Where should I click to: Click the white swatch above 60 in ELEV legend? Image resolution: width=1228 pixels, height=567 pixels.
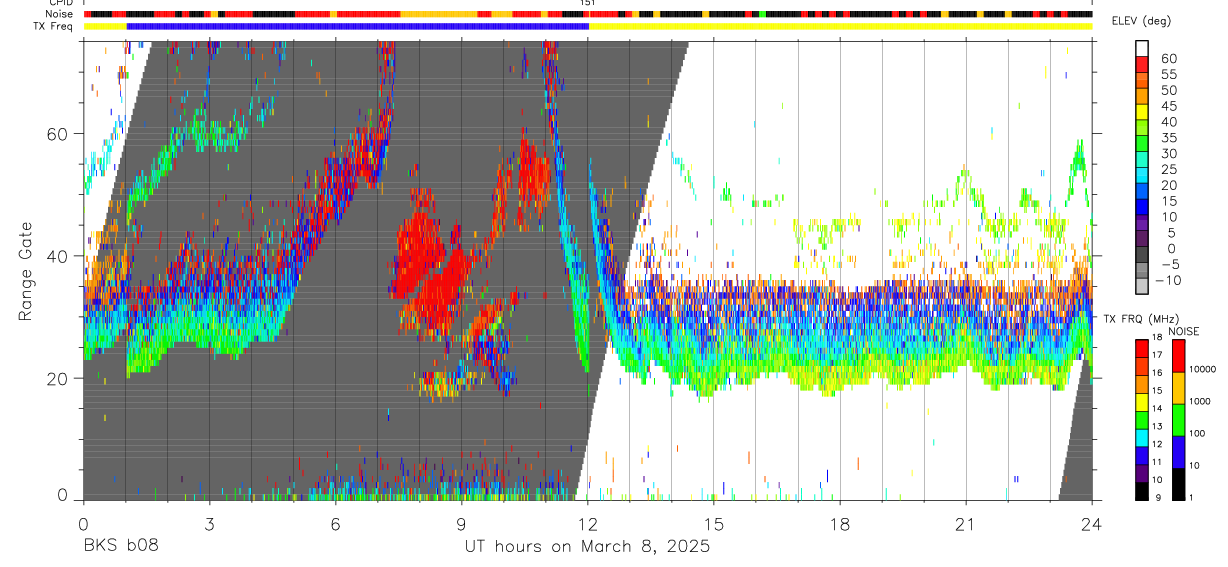(x=1142, y=48)
